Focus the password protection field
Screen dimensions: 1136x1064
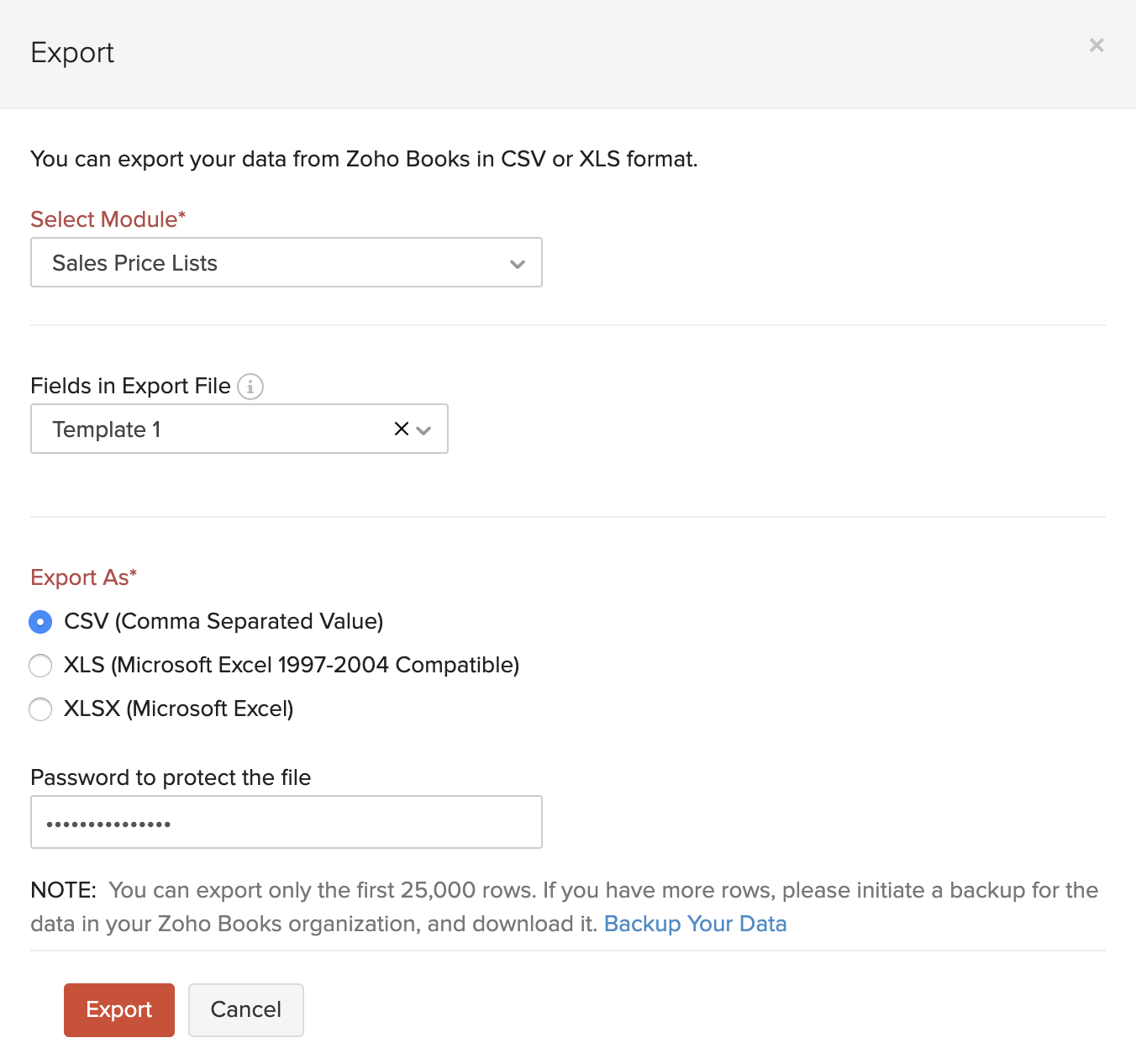286,821
